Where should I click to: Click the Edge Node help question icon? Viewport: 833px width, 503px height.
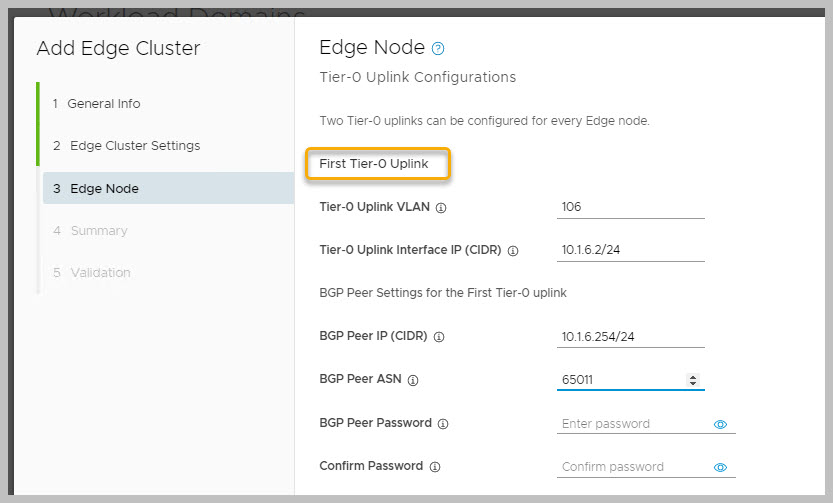(438, 48)
